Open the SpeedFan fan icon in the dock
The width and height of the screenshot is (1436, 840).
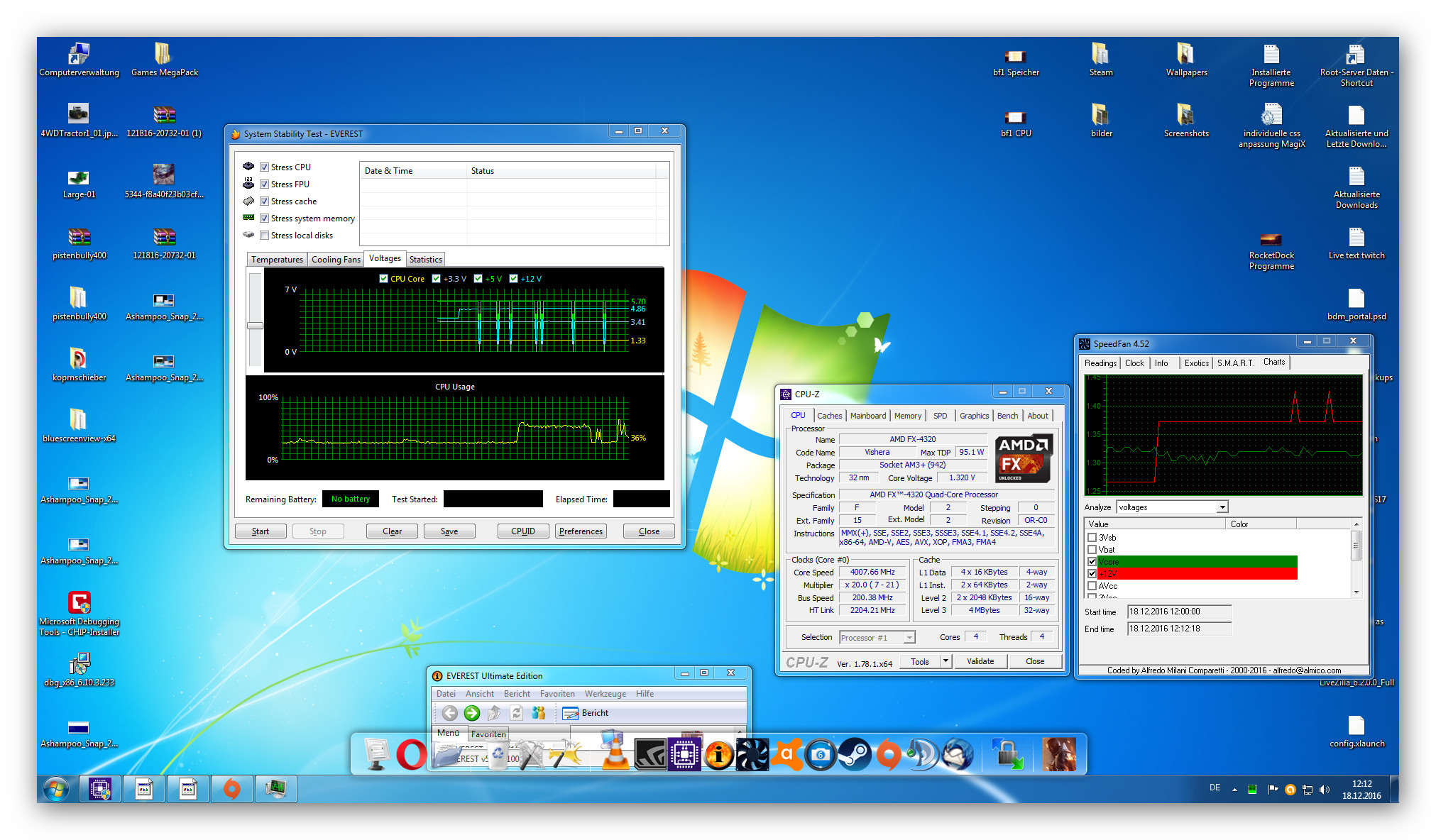pos(752,755)
